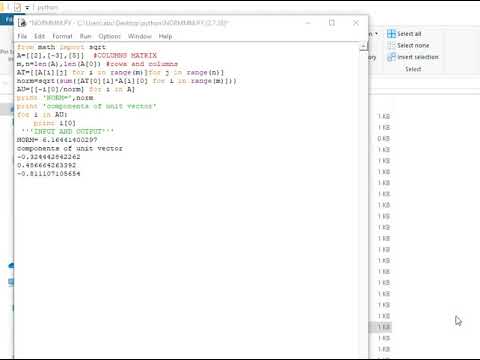Click the 'python' title of the Explorer window

pyautogui.click(x=48, y=7)
